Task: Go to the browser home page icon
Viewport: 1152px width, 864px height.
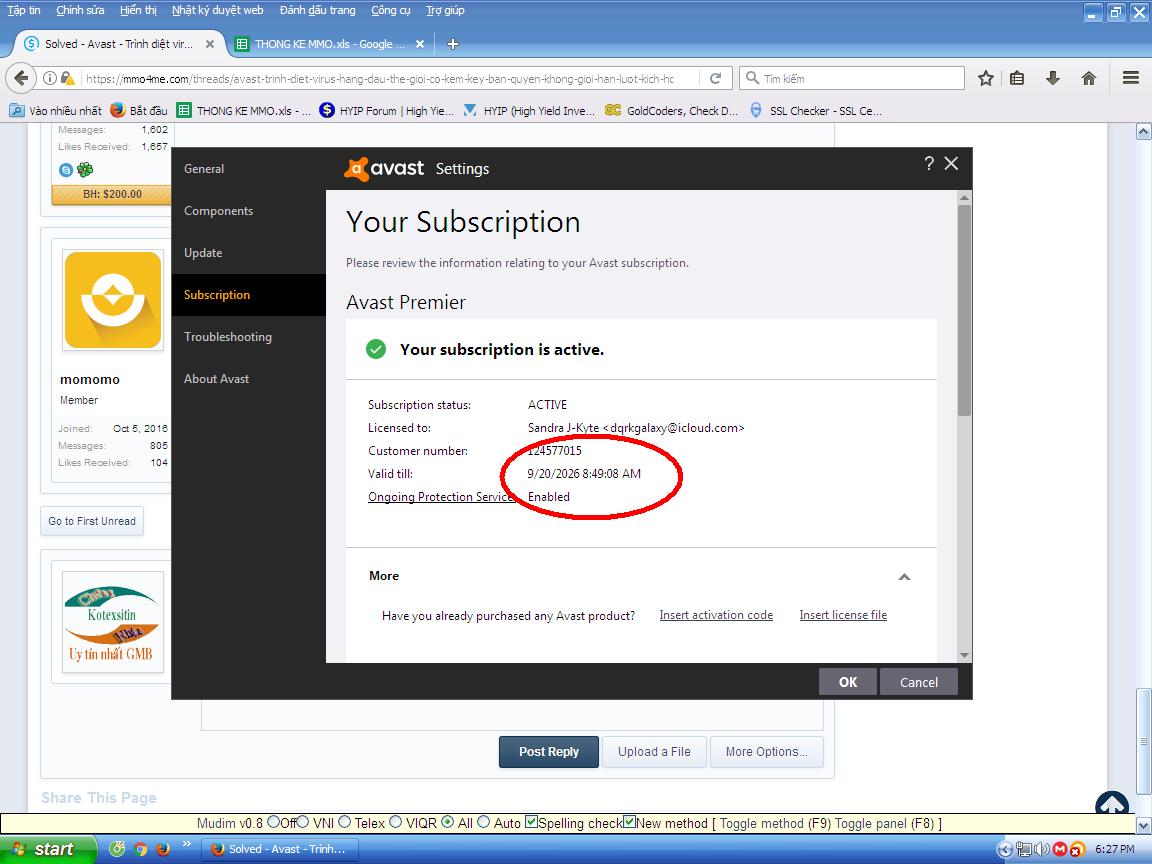Action: click(1089, 78)
